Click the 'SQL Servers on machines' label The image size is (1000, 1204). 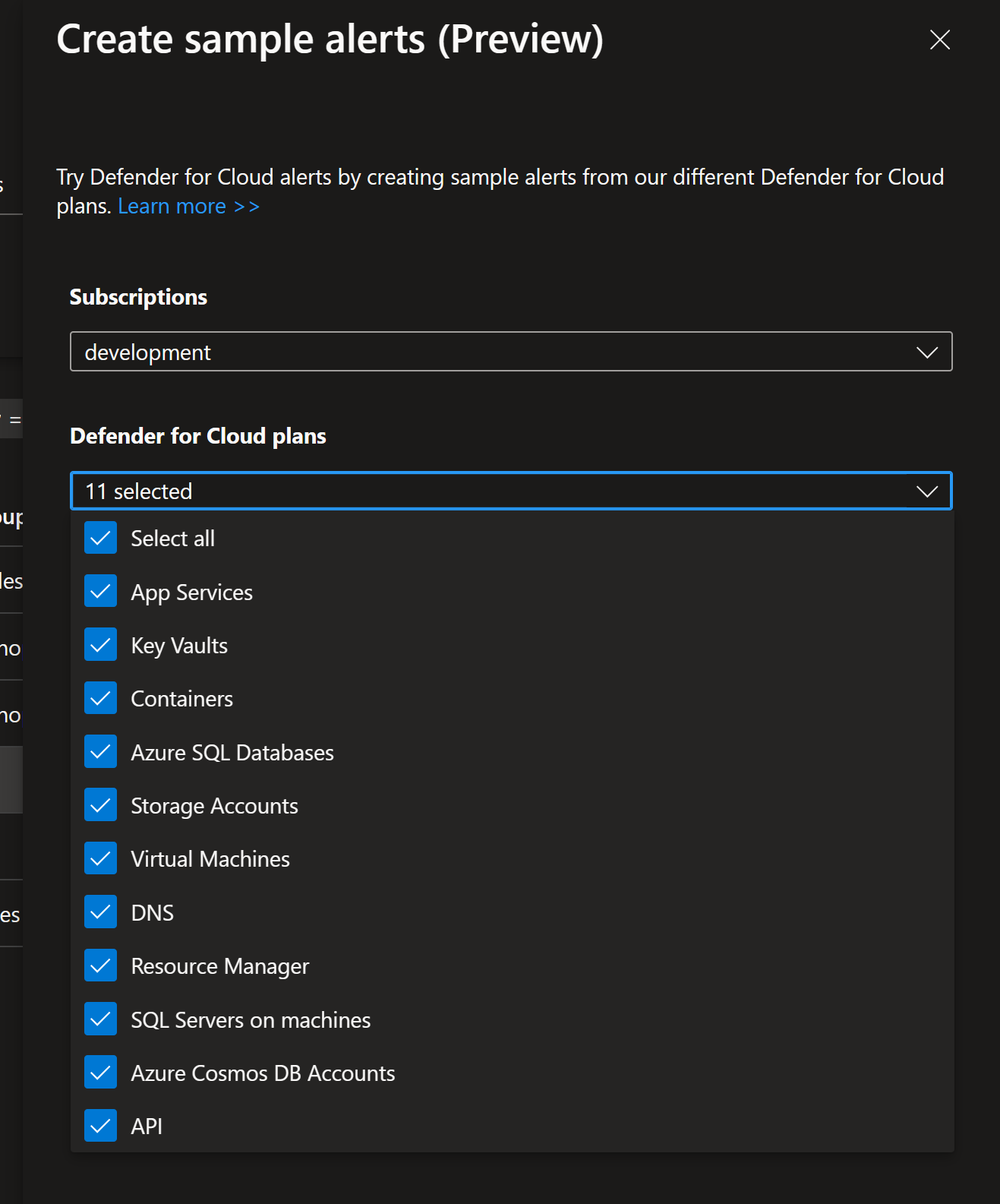click(251, 1020)
